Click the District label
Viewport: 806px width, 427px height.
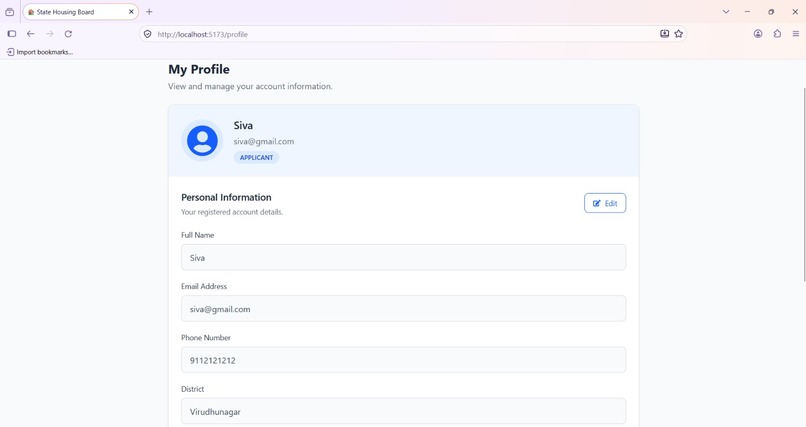(192, 389)
